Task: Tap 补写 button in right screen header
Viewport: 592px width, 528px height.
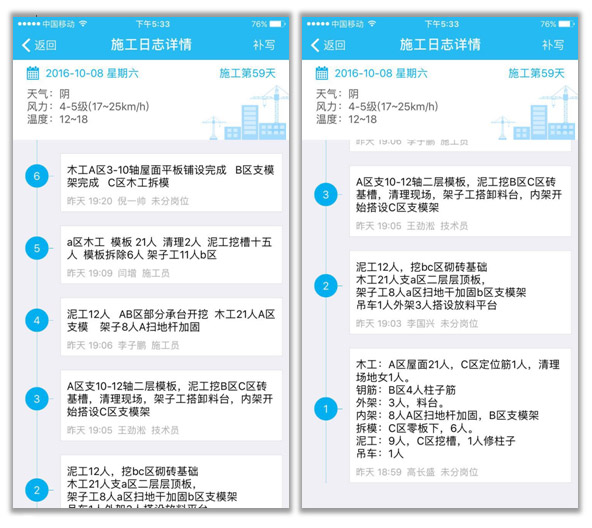Action: pos(553,45)
